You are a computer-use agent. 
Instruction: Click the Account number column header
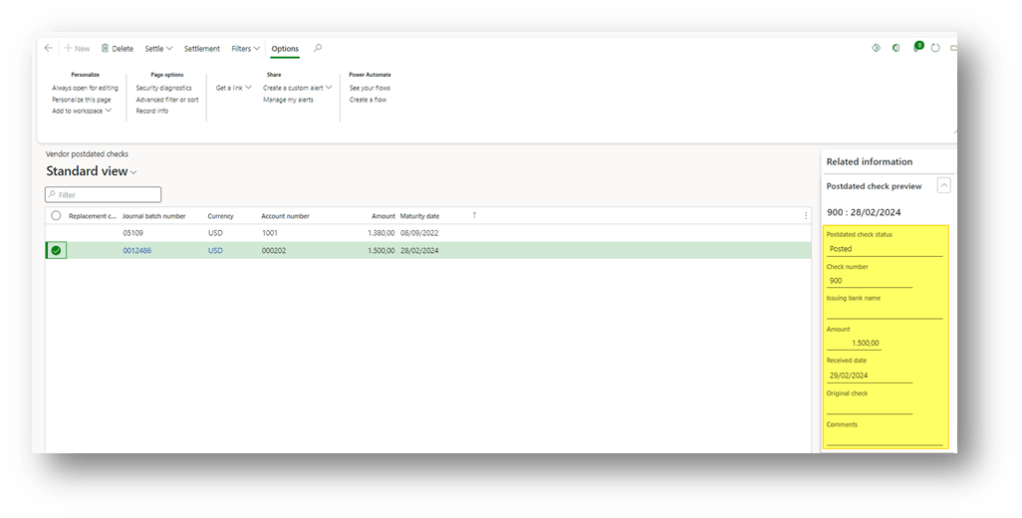point(285,216)
